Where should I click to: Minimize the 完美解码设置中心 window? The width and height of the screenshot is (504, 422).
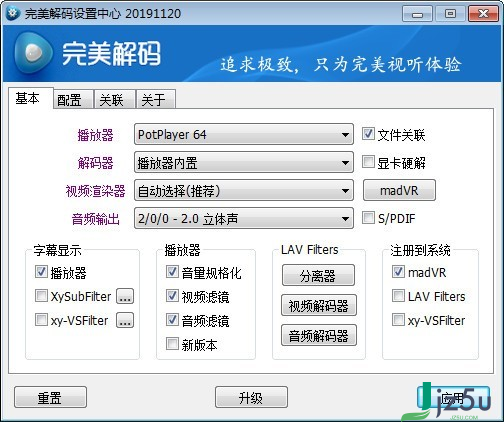click(417, 14)
